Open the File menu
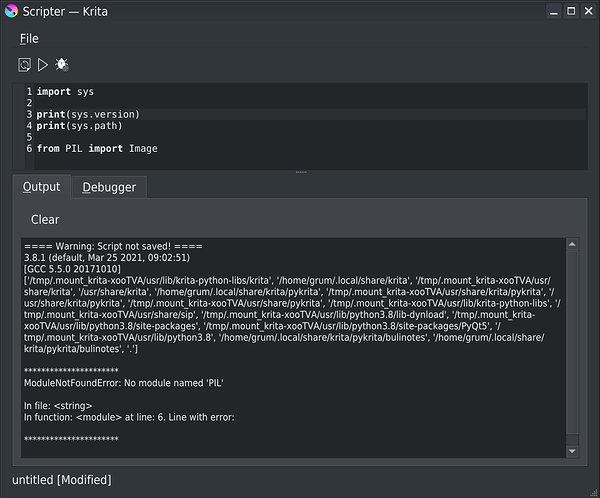This screenshot has width=600, height=498. [x=29, y=39]
